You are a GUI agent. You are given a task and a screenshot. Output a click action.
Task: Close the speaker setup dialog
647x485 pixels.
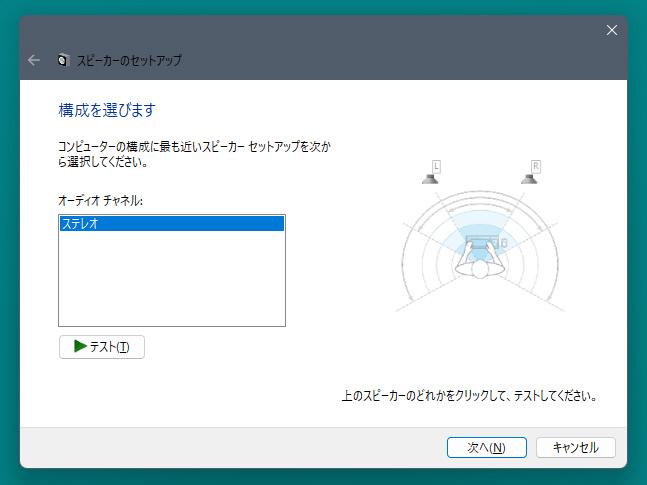tap(612, 30)
